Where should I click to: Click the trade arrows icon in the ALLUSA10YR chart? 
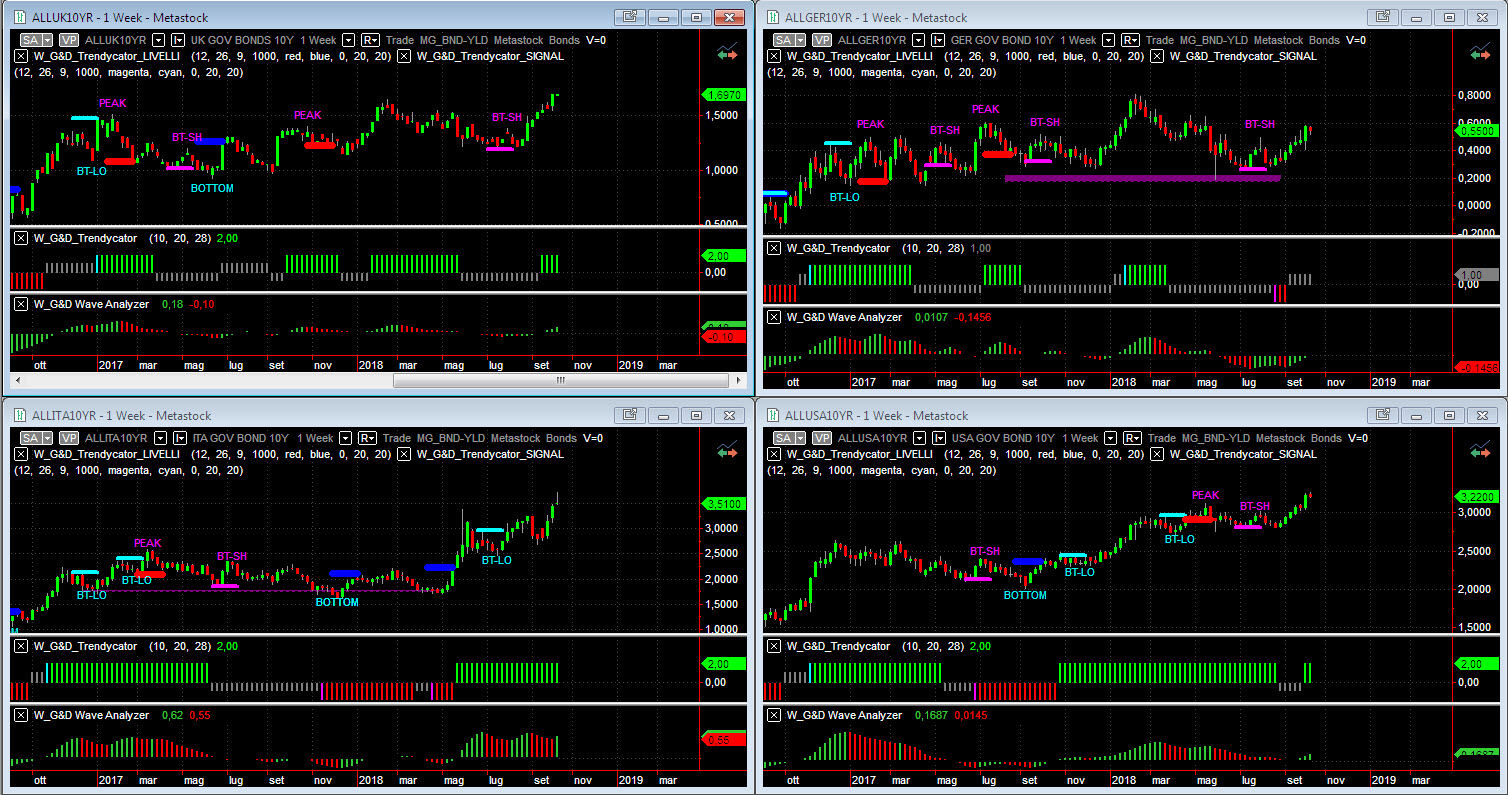pos(1482,450)
